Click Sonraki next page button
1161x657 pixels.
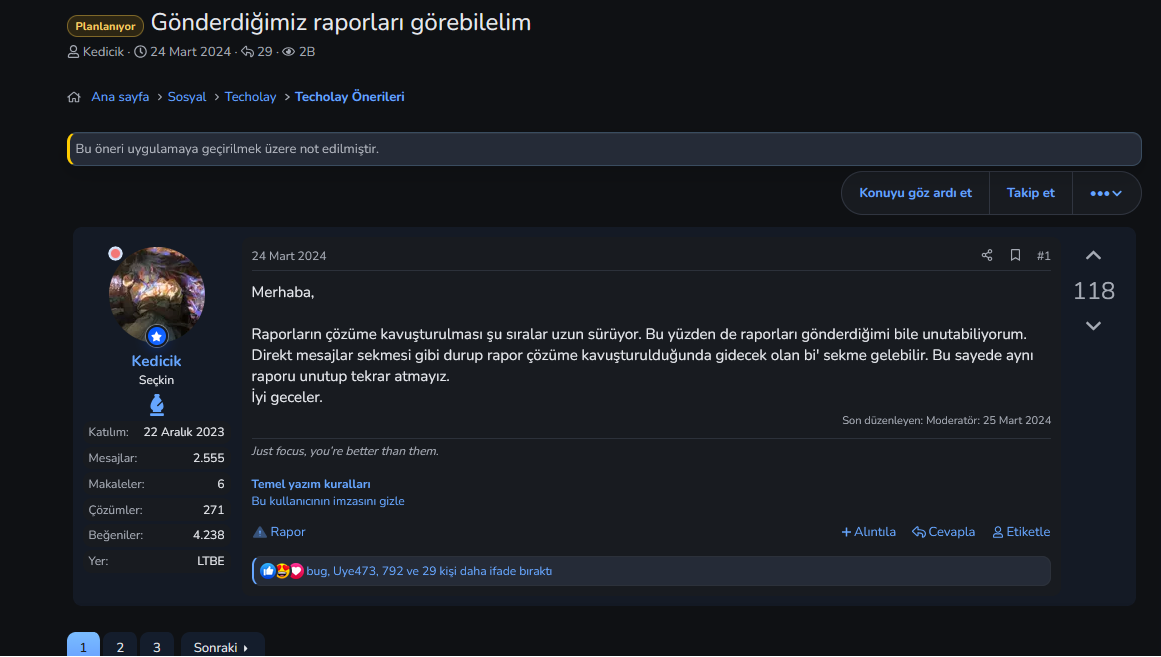222,646
